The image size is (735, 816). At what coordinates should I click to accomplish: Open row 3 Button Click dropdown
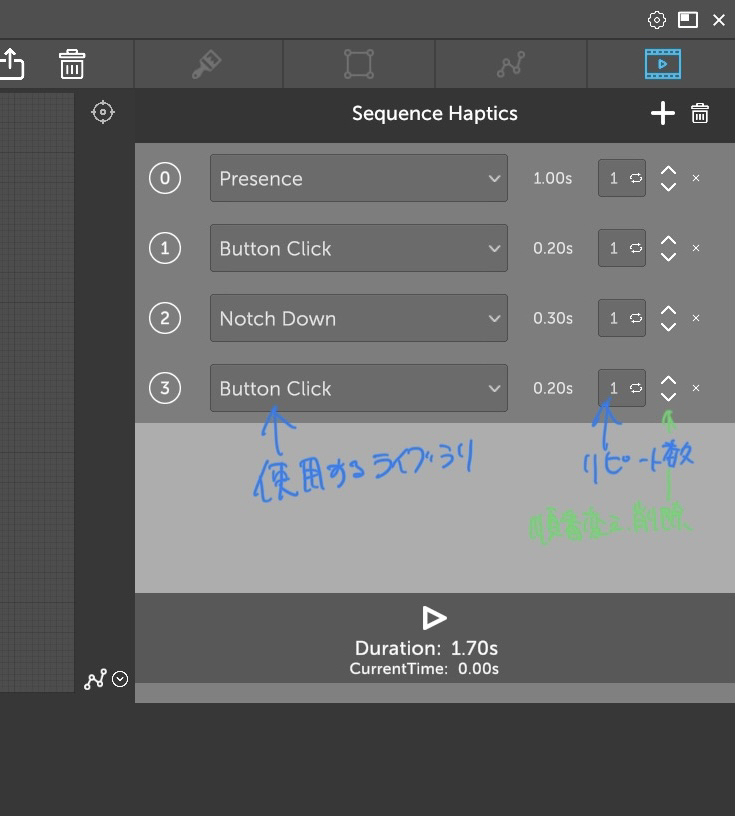358,389
